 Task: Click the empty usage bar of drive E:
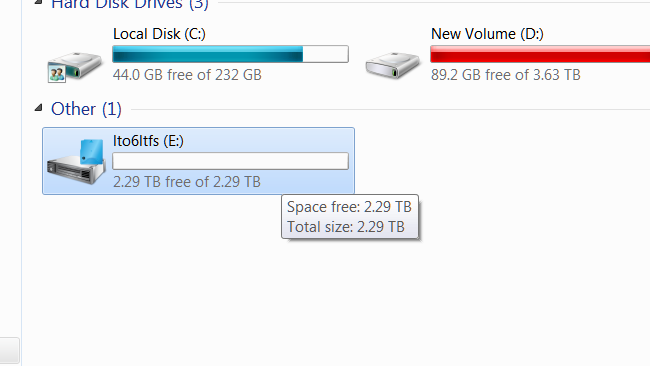click(230, 161)
